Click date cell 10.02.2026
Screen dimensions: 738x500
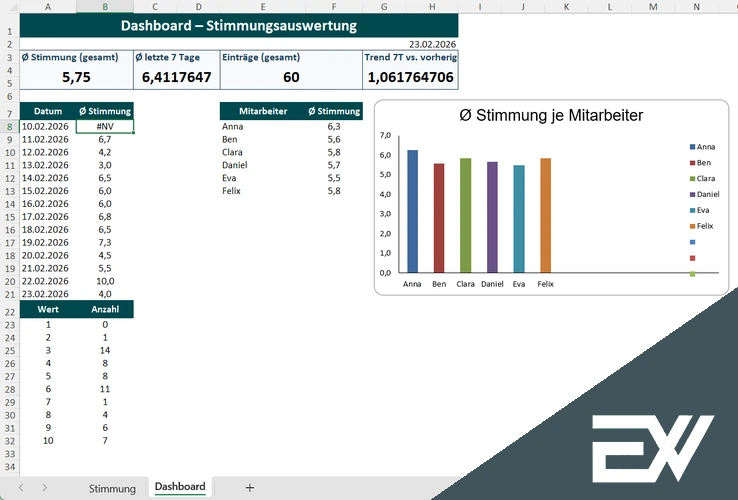48,127
